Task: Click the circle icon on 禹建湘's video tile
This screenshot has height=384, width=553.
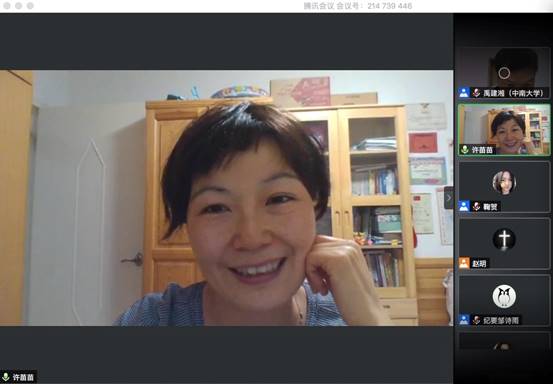Action: tap(504, 73)
